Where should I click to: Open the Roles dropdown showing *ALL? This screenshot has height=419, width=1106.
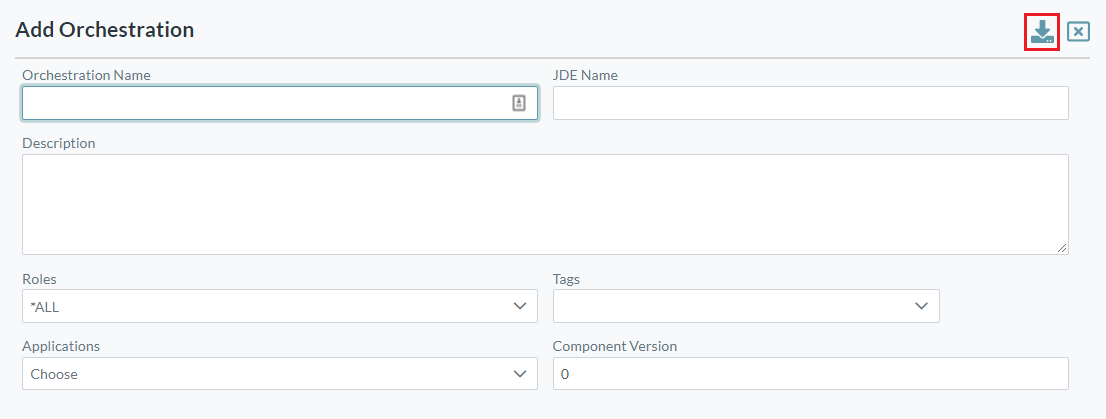[x=270, y=306]
